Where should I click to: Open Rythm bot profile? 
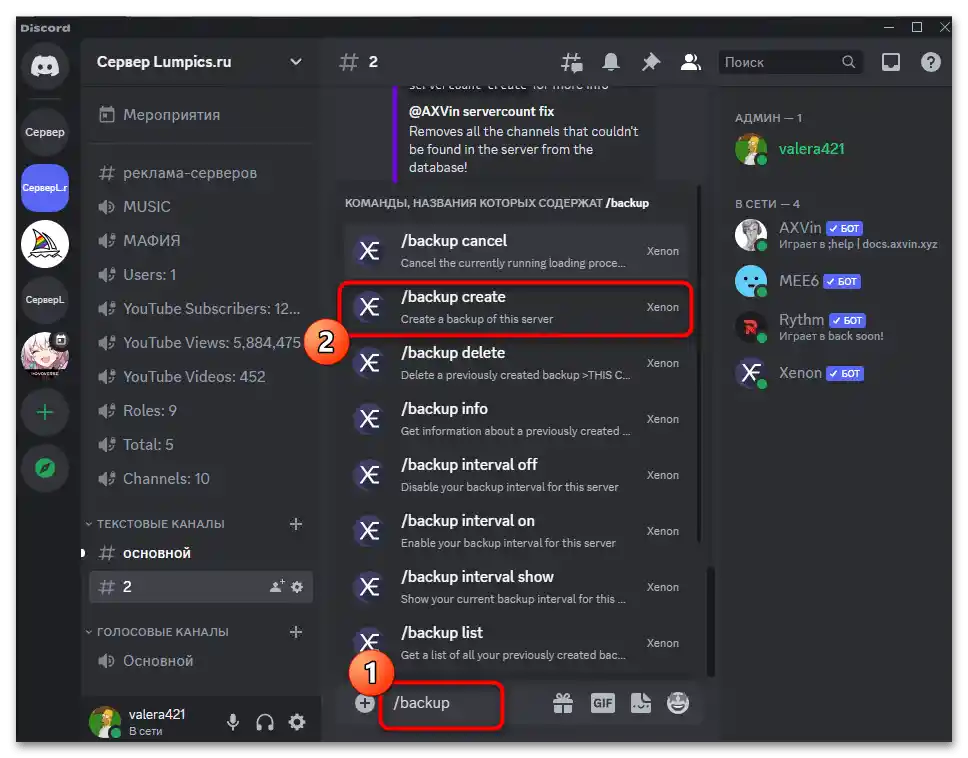click(x=837, y=327)
